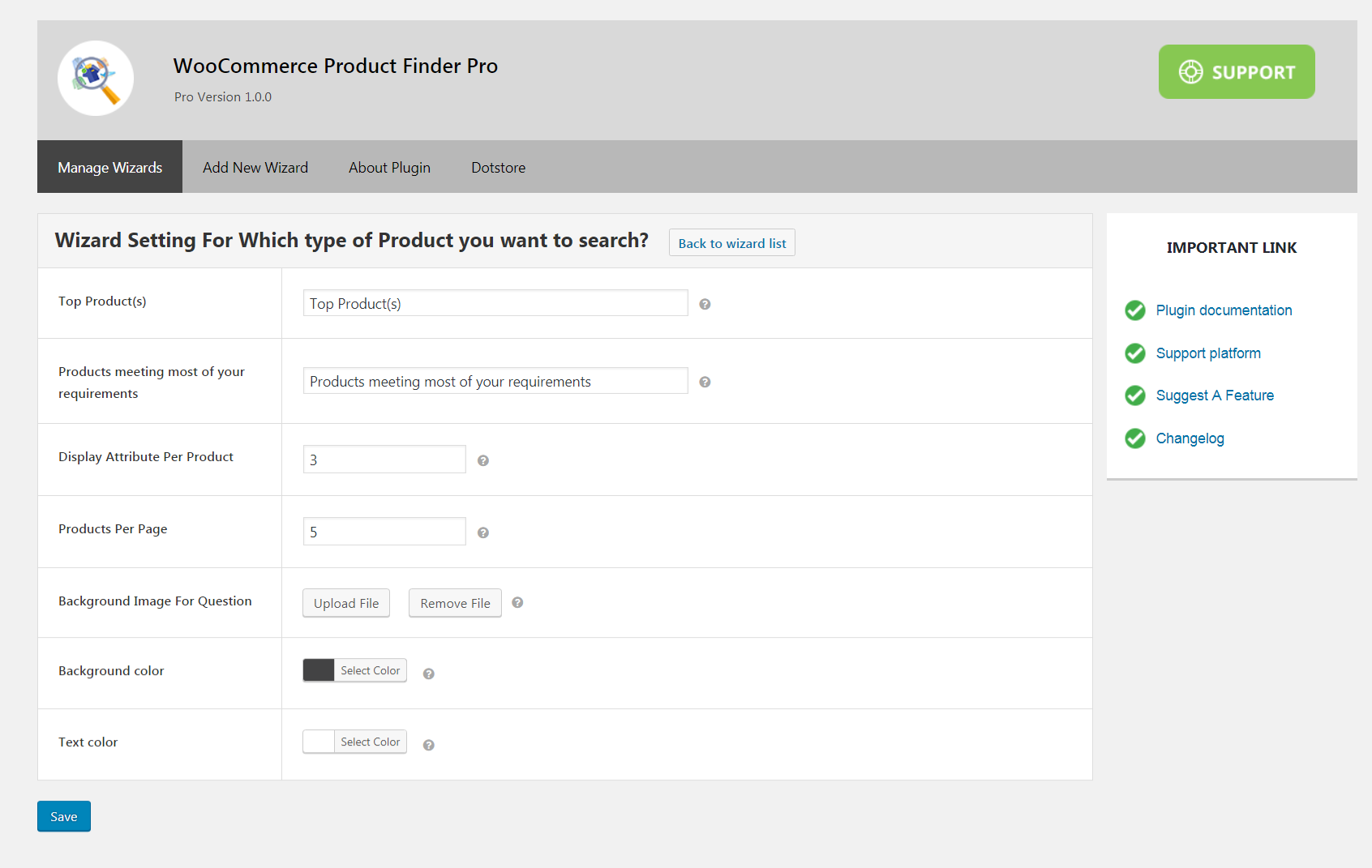Click the white Text color swatch
This screenshot has width=1372, height=868.
point(319,742)
